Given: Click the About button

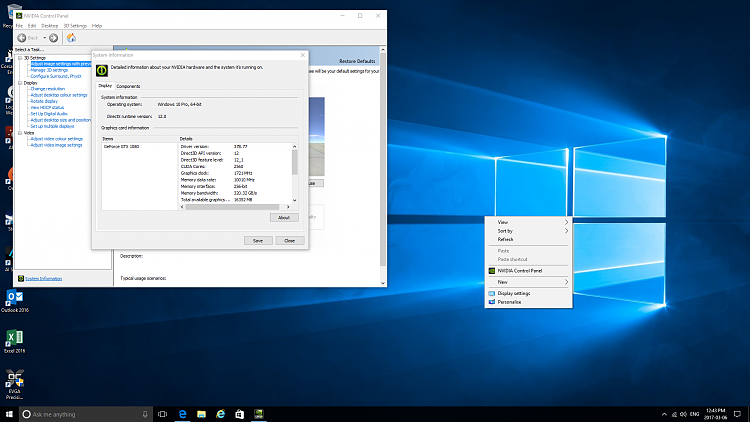Looking at the screenshot, I should tap(284, 218).
